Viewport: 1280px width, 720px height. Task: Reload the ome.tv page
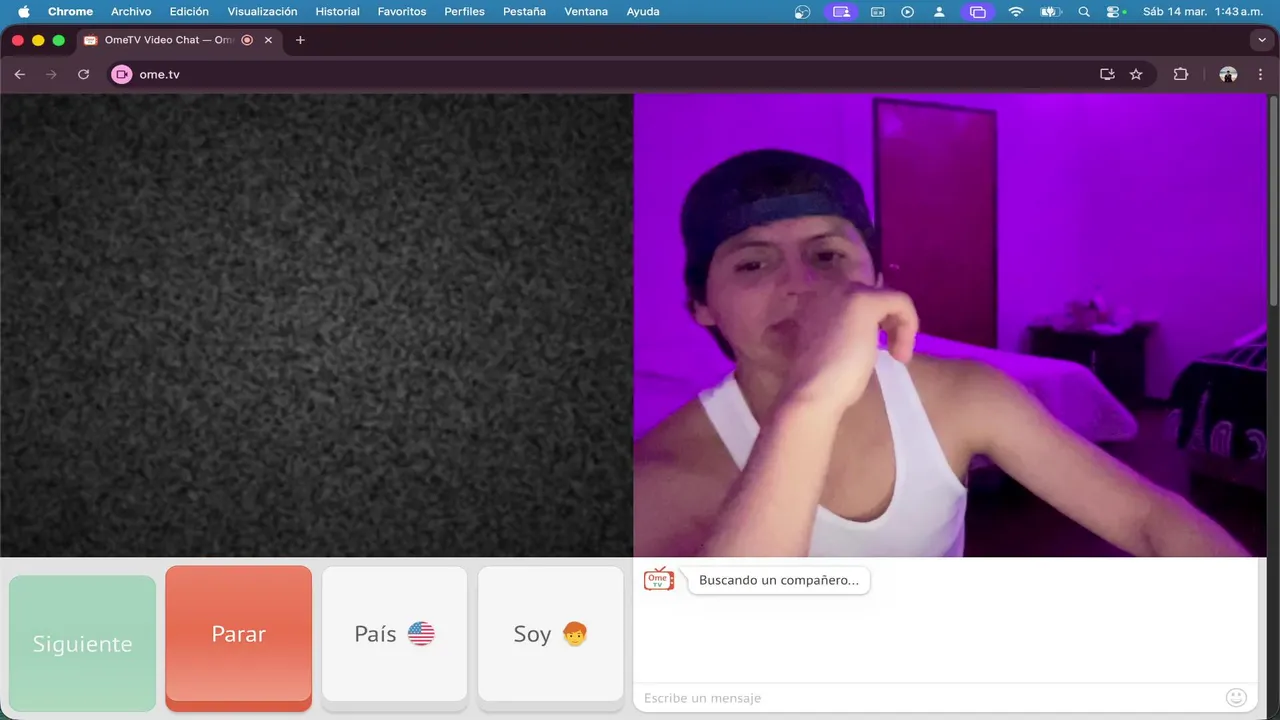(84, 74)
